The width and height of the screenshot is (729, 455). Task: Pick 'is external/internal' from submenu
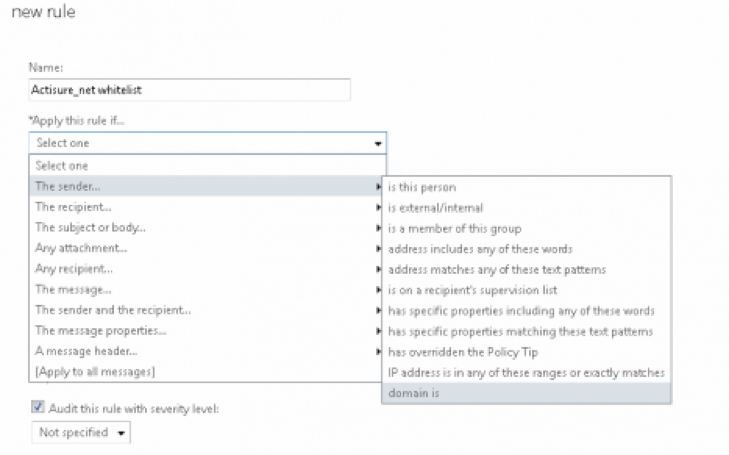[x=526, y=208]
